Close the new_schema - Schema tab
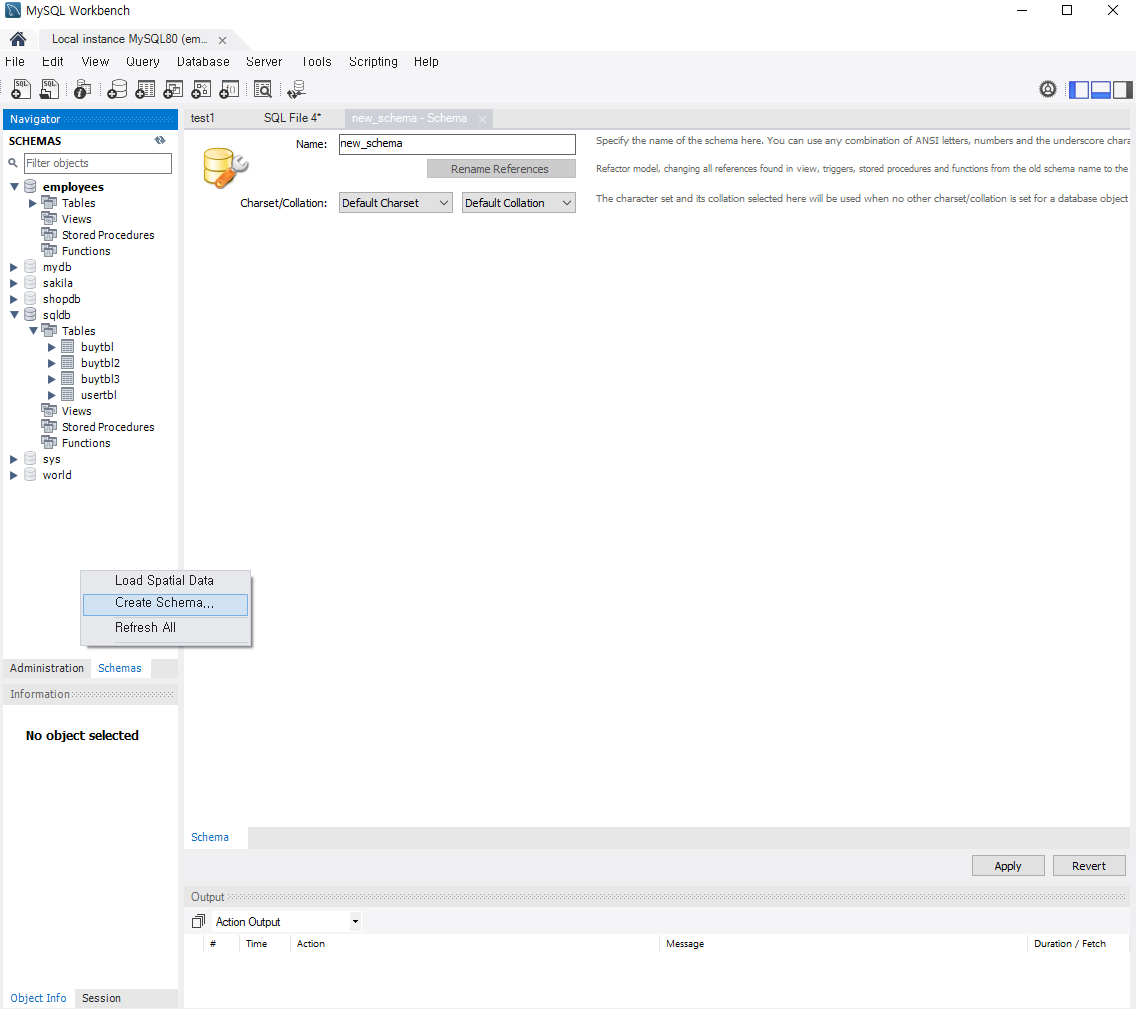Viewport: 1137px width, 1009px height. pyautogui.click(x=482, y=119)
